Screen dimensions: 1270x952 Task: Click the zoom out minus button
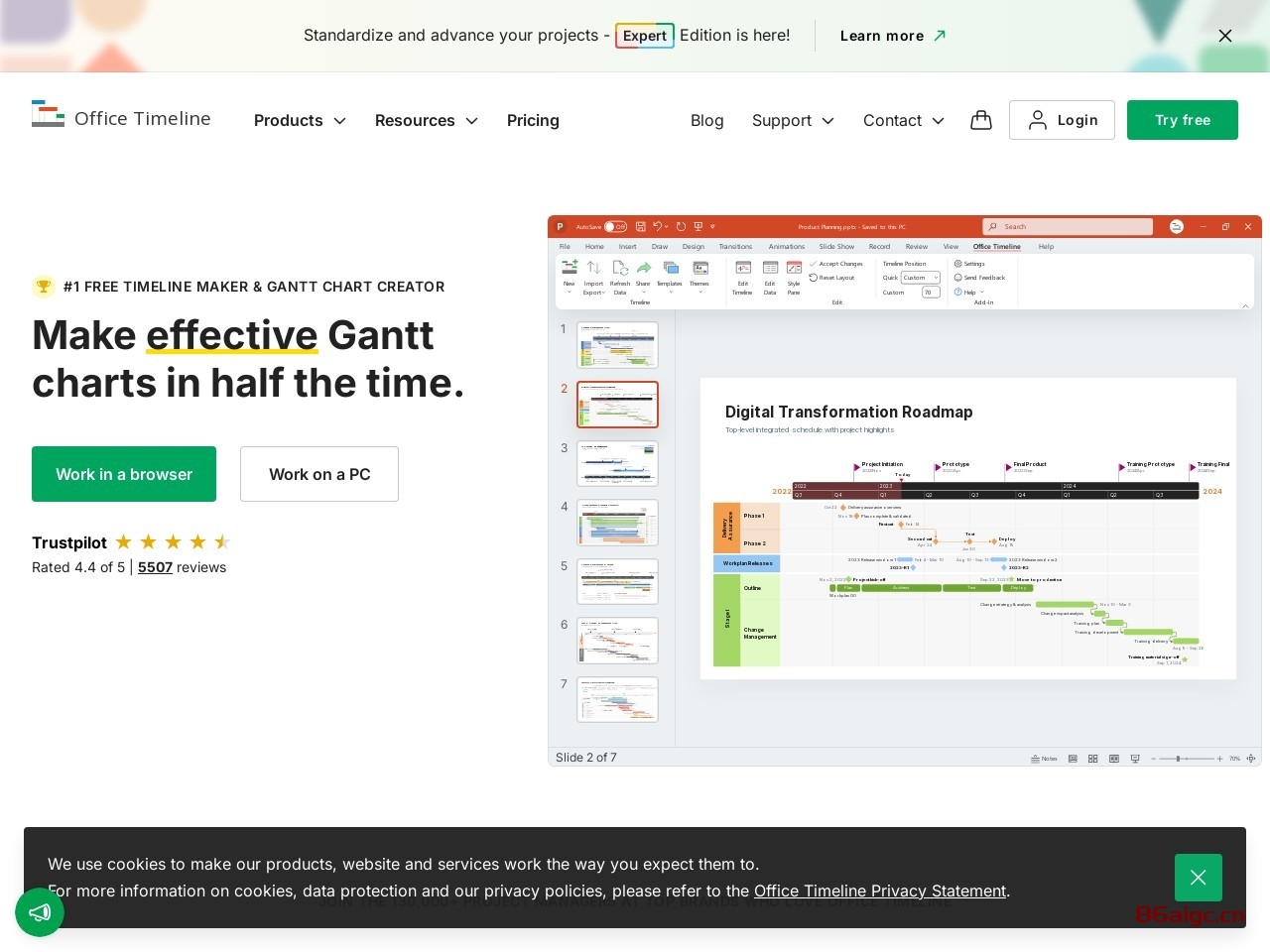[1154, 759]
